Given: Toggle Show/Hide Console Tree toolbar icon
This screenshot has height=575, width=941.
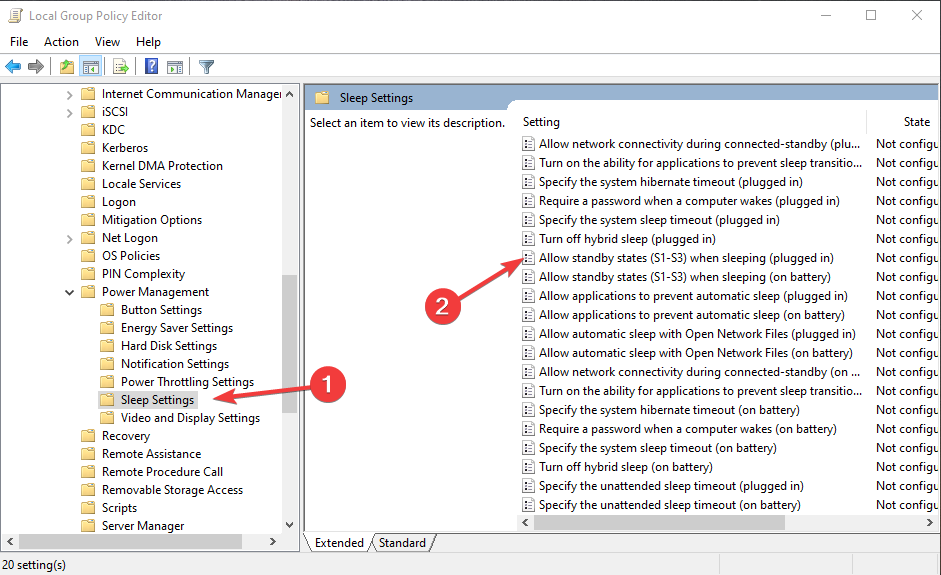Looking at the screenshot, I should pos(91,67).
